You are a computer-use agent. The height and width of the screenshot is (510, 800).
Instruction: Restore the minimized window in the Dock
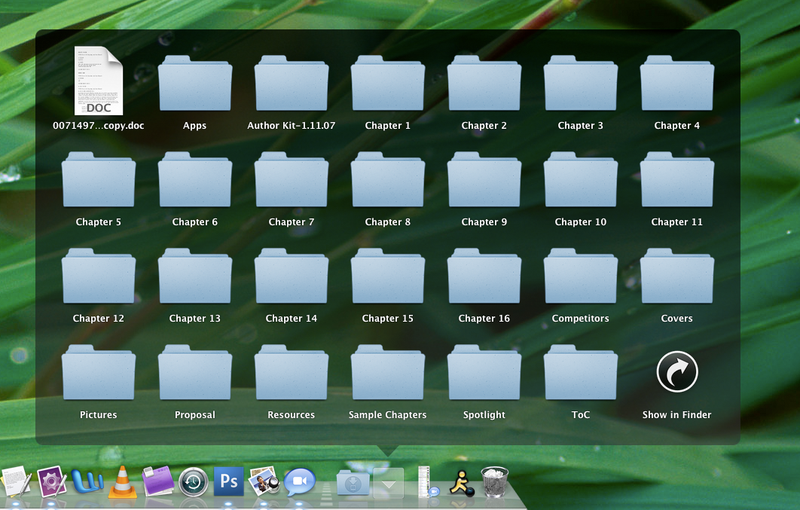coord(428,482)
